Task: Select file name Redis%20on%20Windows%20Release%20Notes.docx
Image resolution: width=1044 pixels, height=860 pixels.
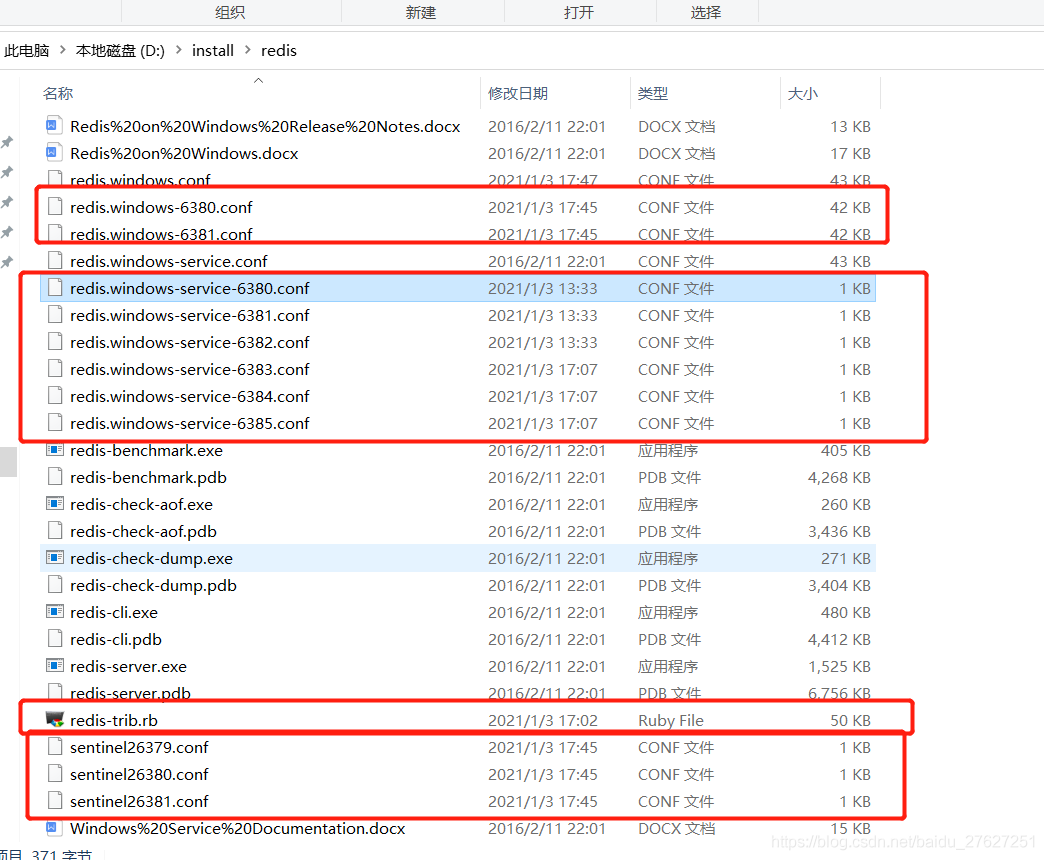Action: point(265,126)
